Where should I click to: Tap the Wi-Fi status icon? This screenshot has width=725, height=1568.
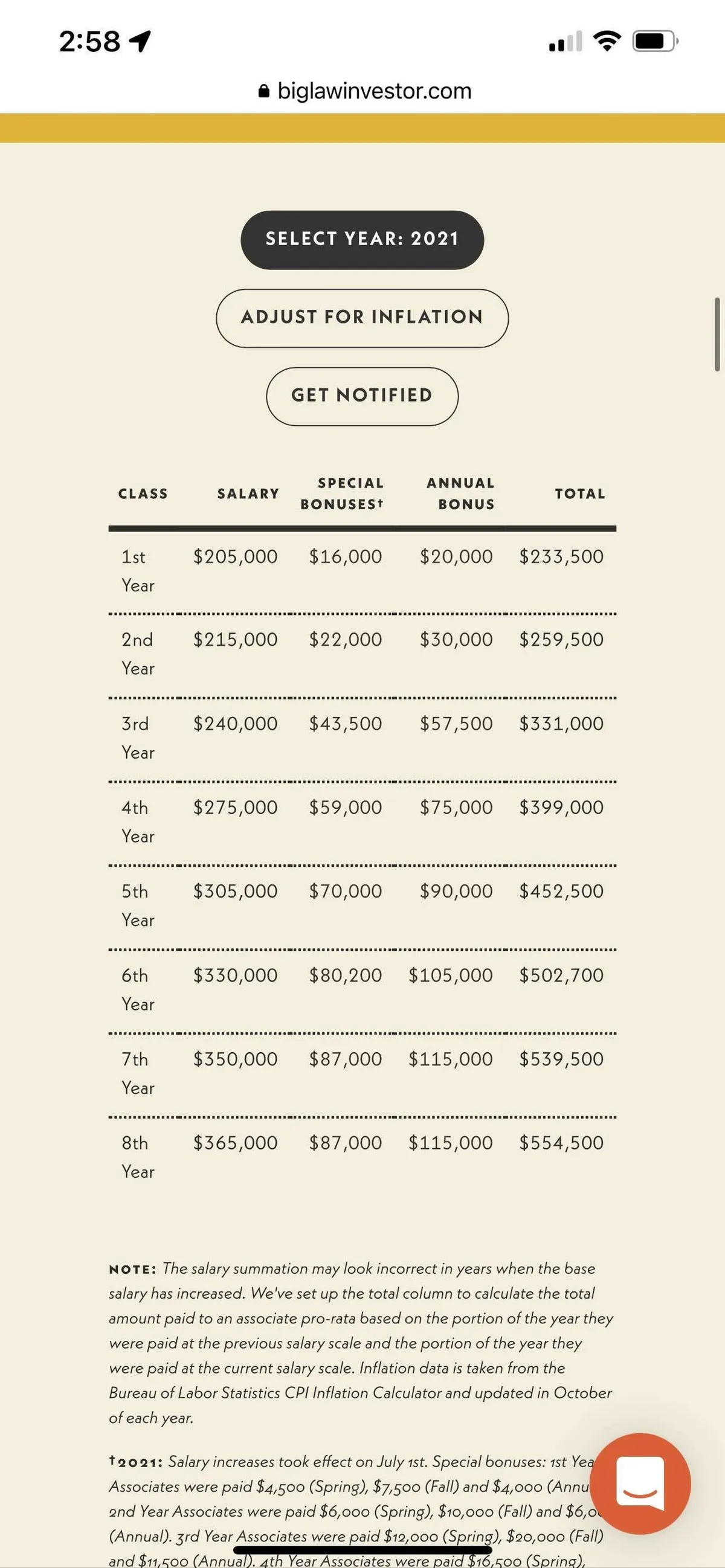click(607, 42)
